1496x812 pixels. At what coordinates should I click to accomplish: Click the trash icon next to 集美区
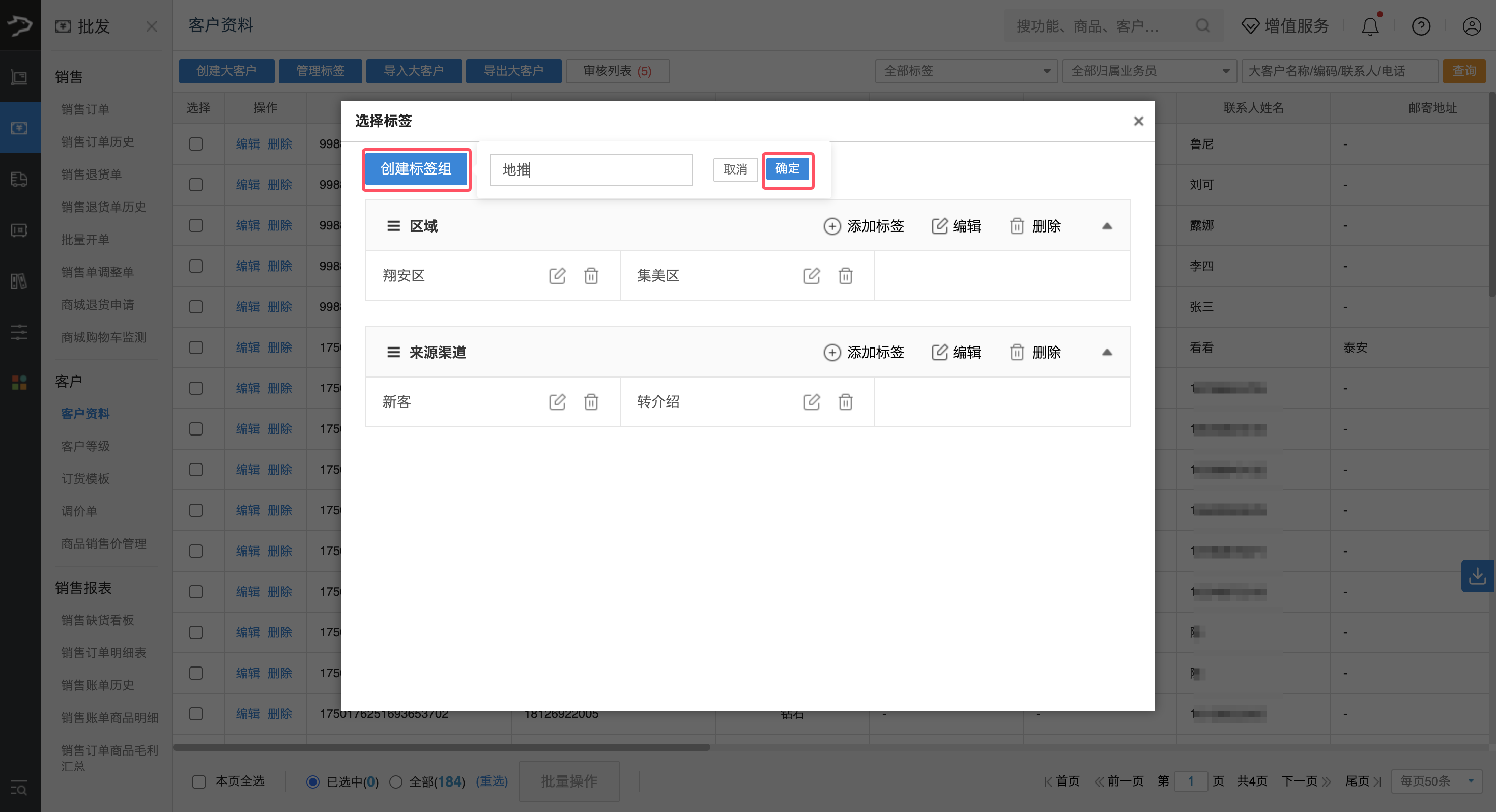pos(846,275)
